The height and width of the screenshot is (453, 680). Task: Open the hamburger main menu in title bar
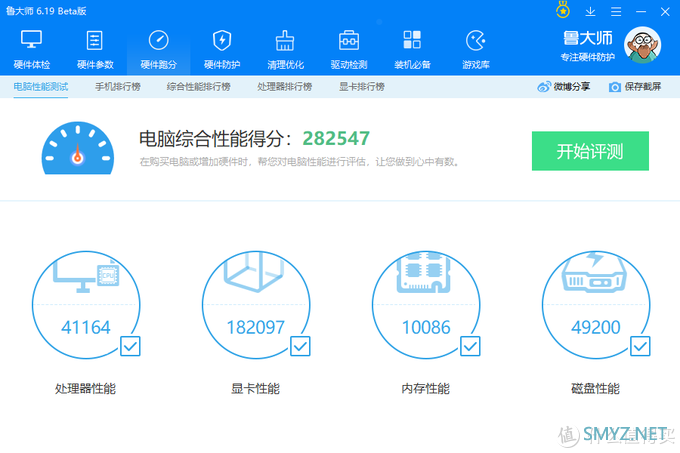point(614,11)
